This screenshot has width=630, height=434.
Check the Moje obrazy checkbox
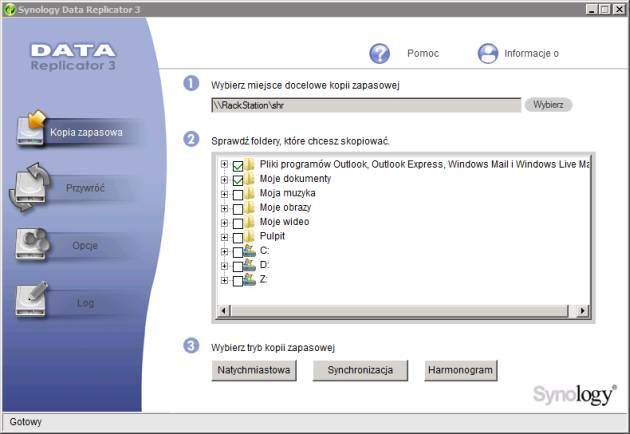(238, 209)
